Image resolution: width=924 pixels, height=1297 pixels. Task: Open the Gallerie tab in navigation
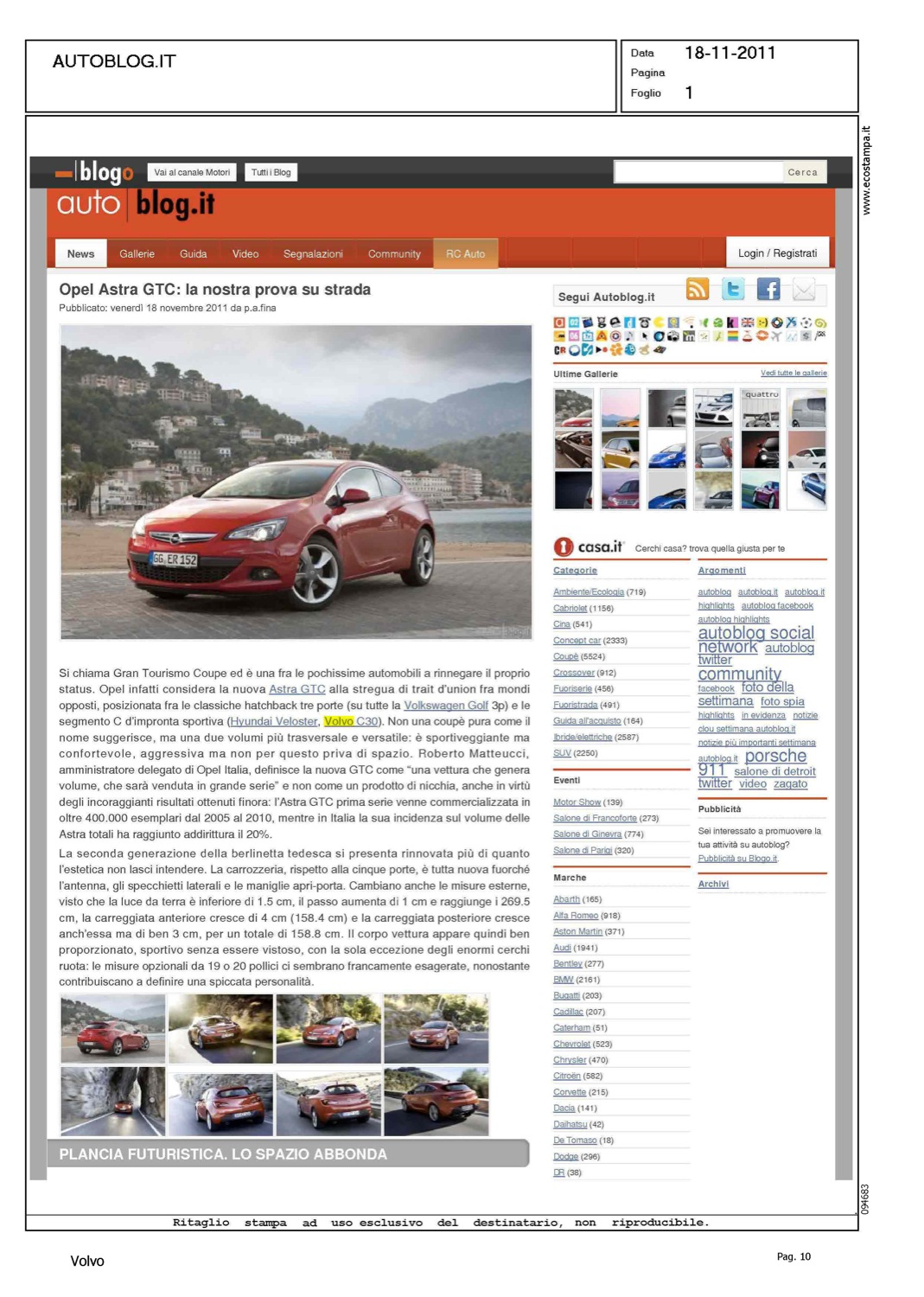click(137, 254)
